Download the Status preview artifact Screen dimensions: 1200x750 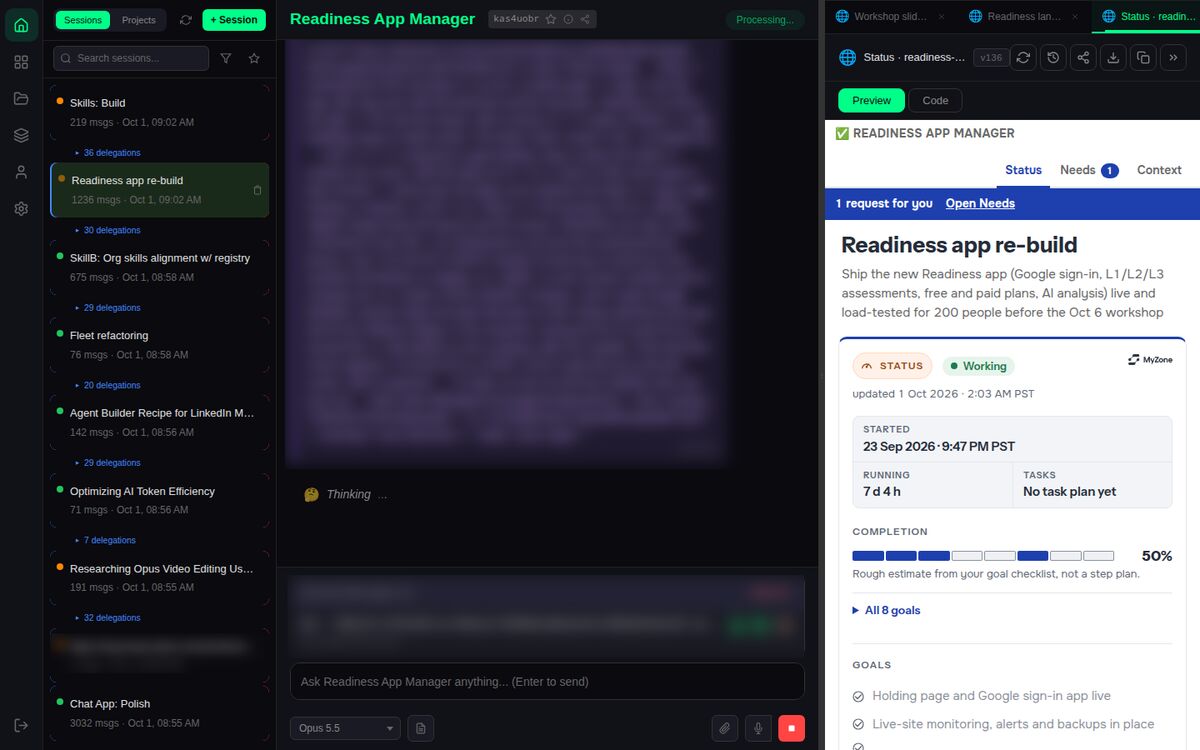pyautogui.click(x=1113, y=58)
